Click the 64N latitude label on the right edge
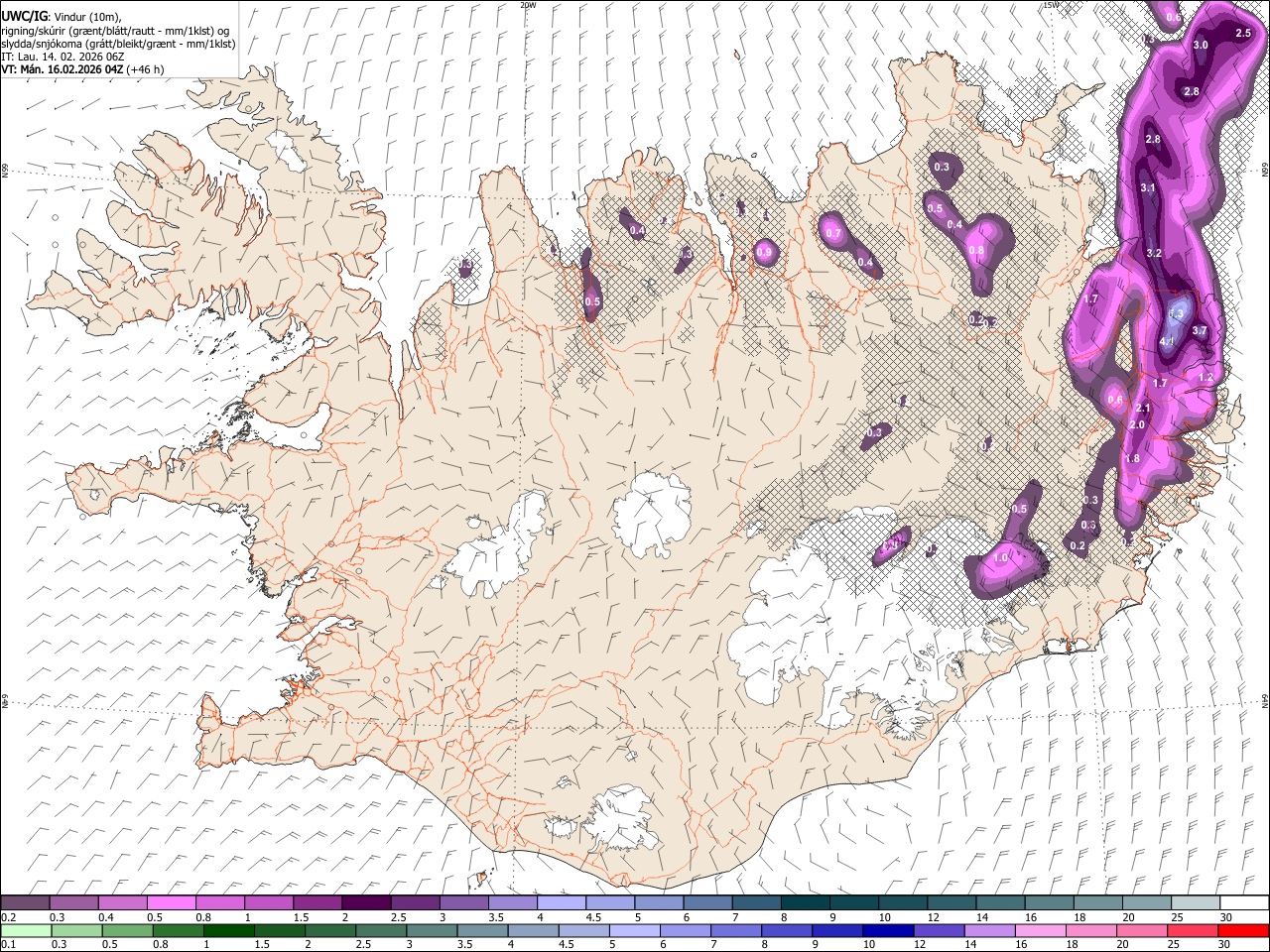 [1265, 700]
